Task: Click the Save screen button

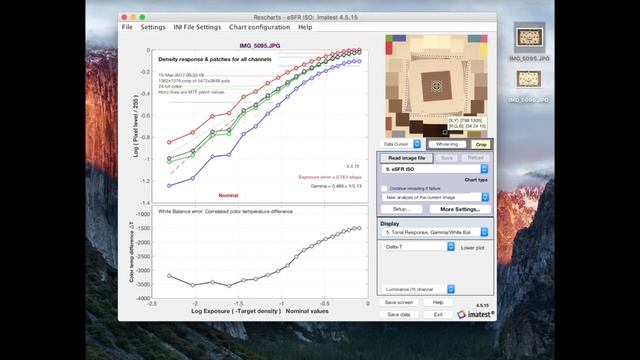Action: pos(399,302)
